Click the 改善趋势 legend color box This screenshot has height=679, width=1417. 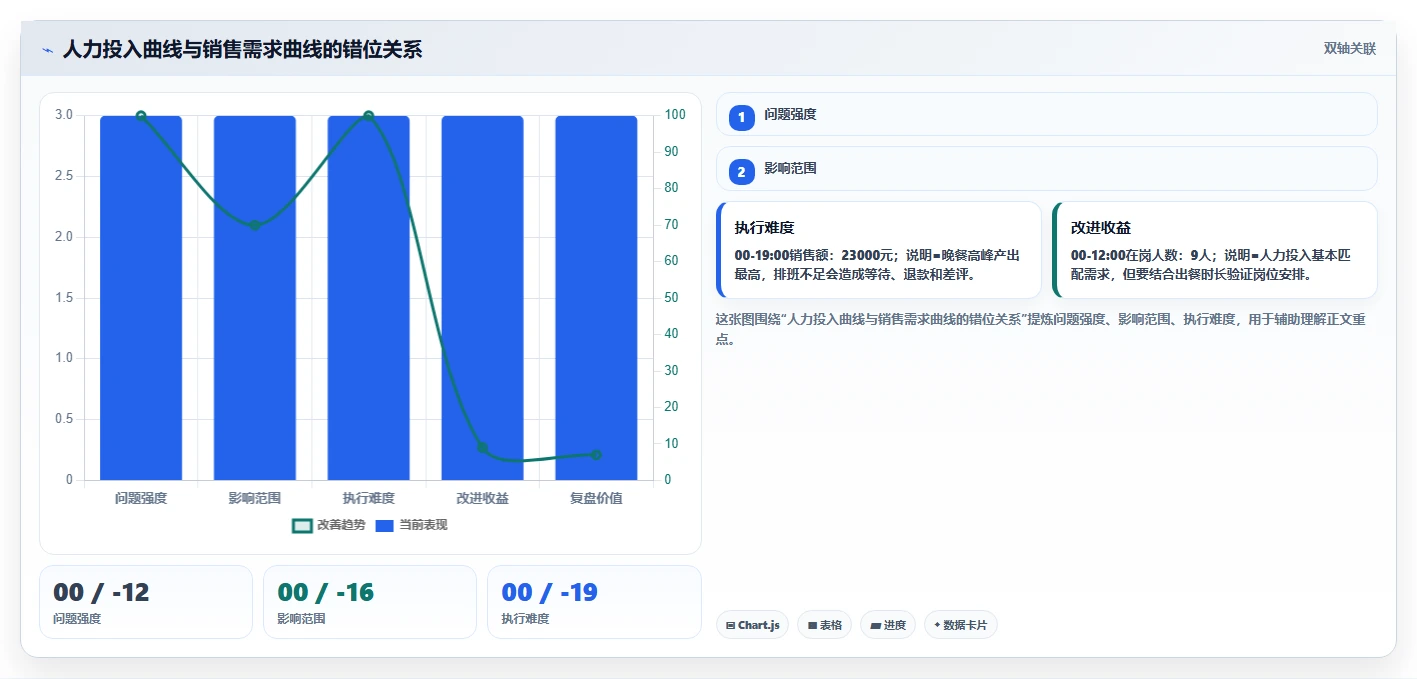click(x=302, y=525)
